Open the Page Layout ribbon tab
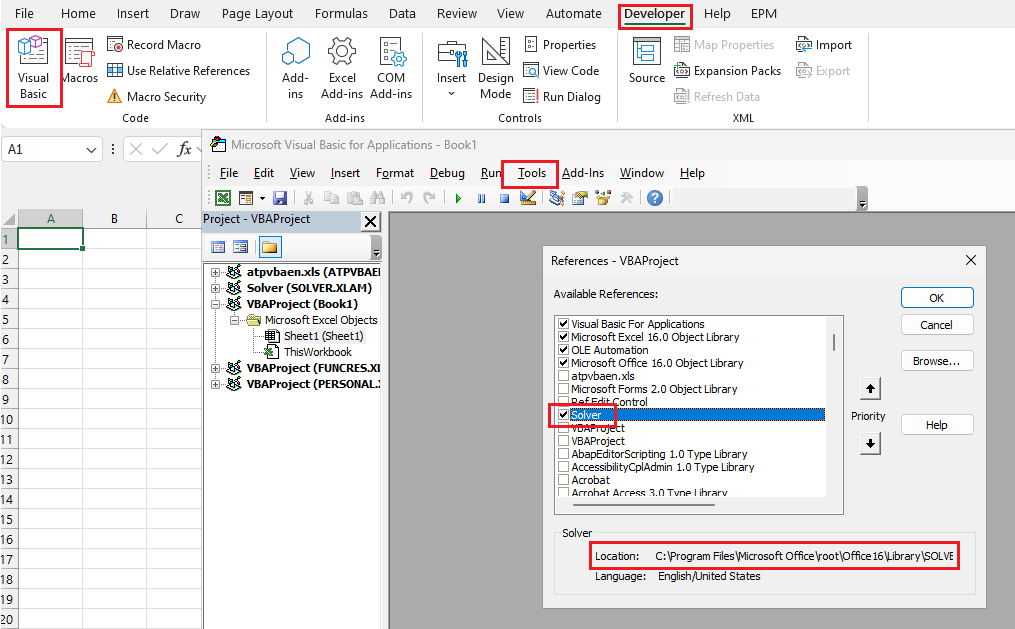 pyautogui.click(x=257, y=14)
